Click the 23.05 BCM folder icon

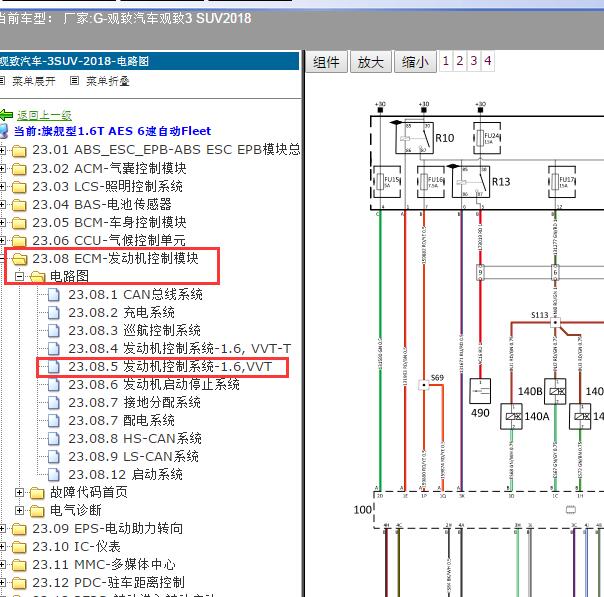click(19, 223)
